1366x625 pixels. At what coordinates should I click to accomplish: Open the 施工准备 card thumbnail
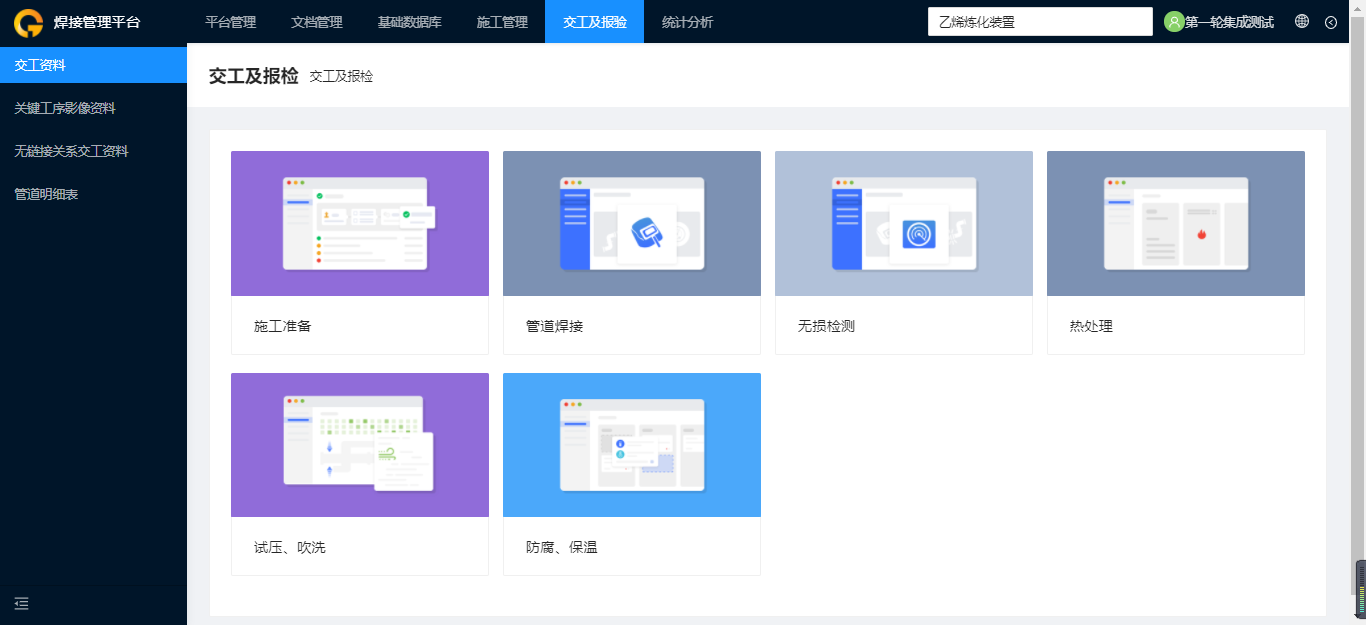coord(360,224)
